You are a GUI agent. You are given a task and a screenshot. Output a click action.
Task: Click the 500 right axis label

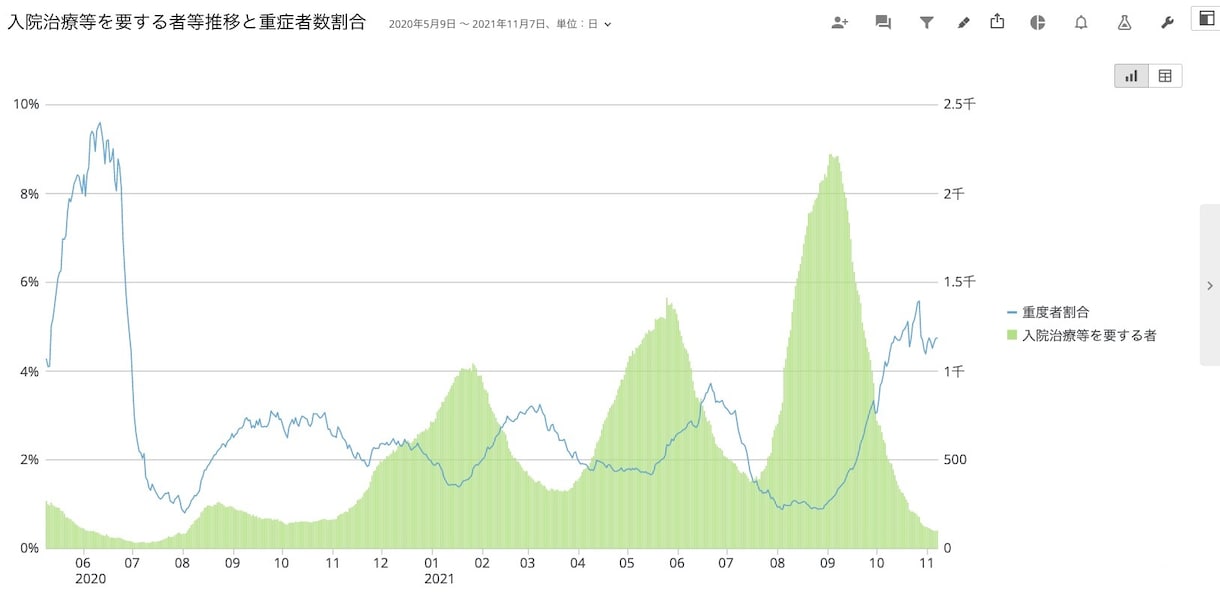tap(956, 460)
